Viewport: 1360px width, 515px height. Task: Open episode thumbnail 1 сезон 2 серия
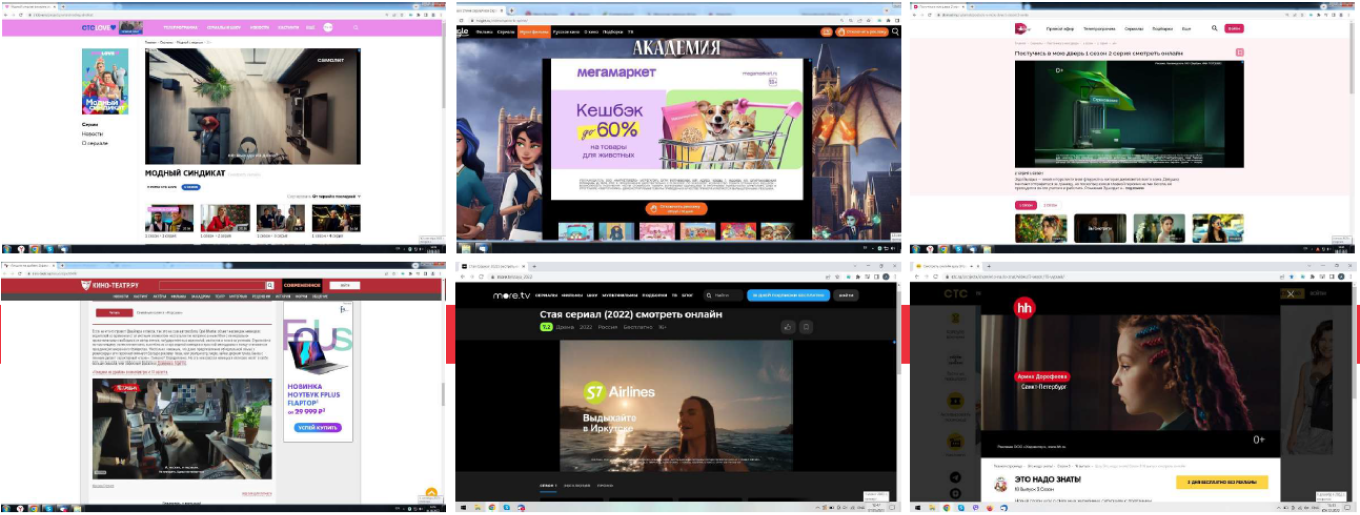223,218
